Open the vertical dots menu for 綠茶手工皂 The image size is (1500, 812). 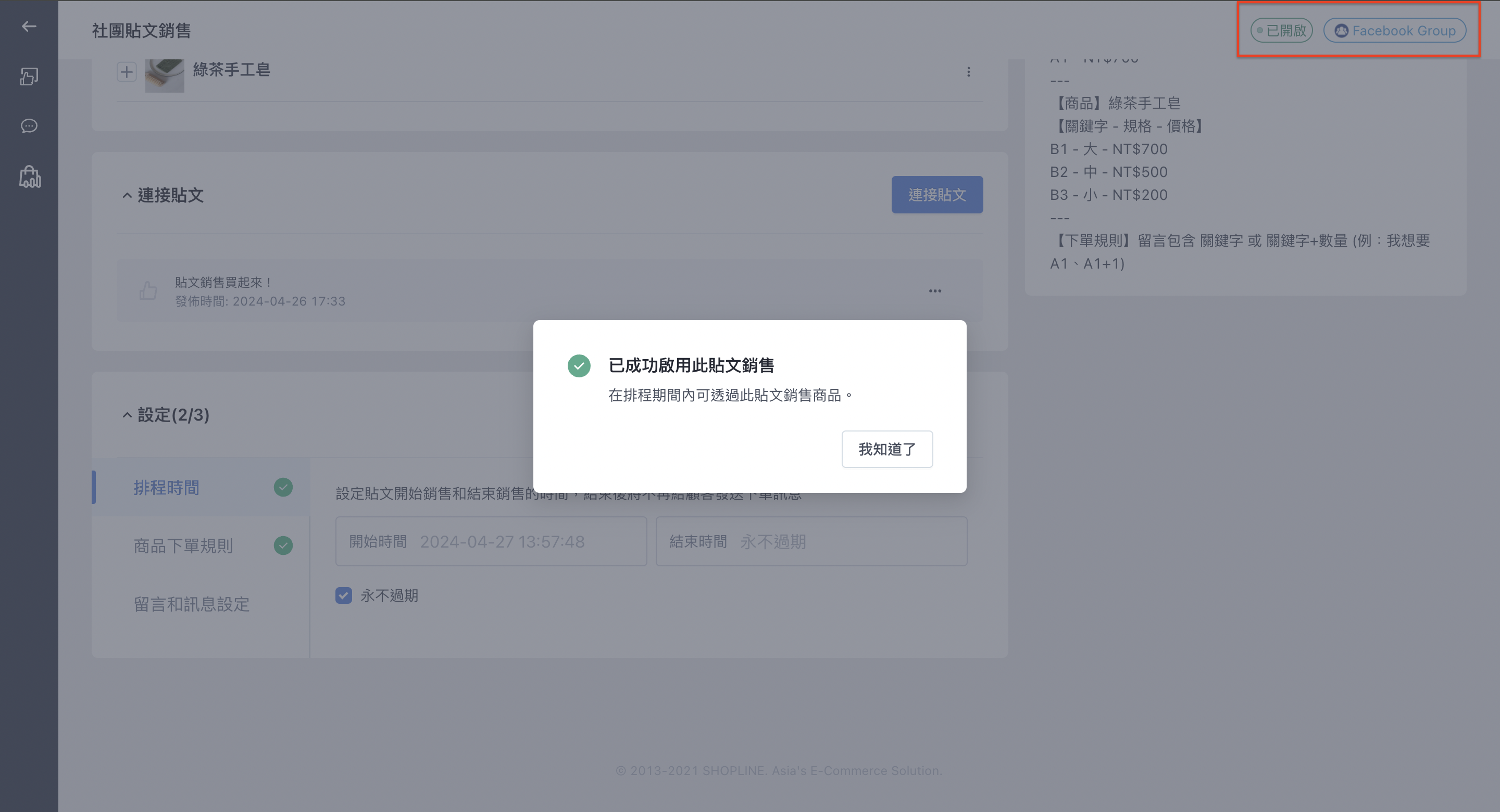pos(968,72)
